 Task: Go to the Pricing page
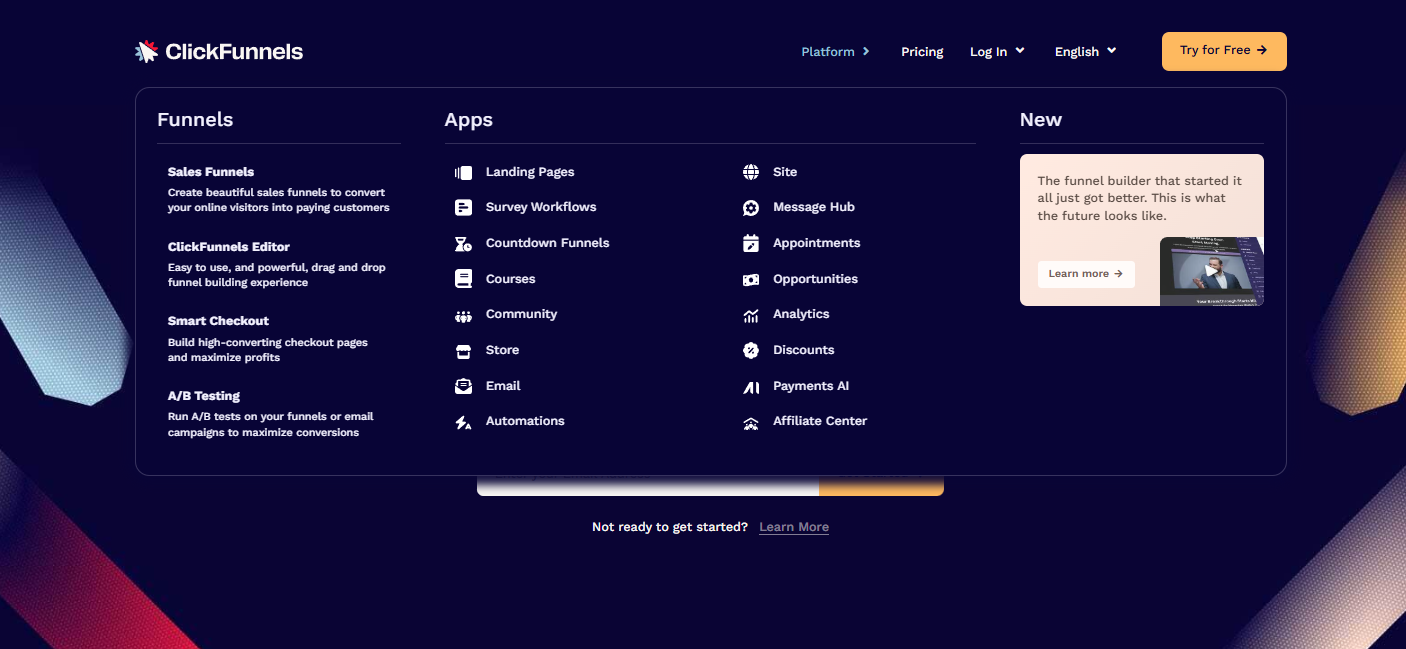click(922, 51)
